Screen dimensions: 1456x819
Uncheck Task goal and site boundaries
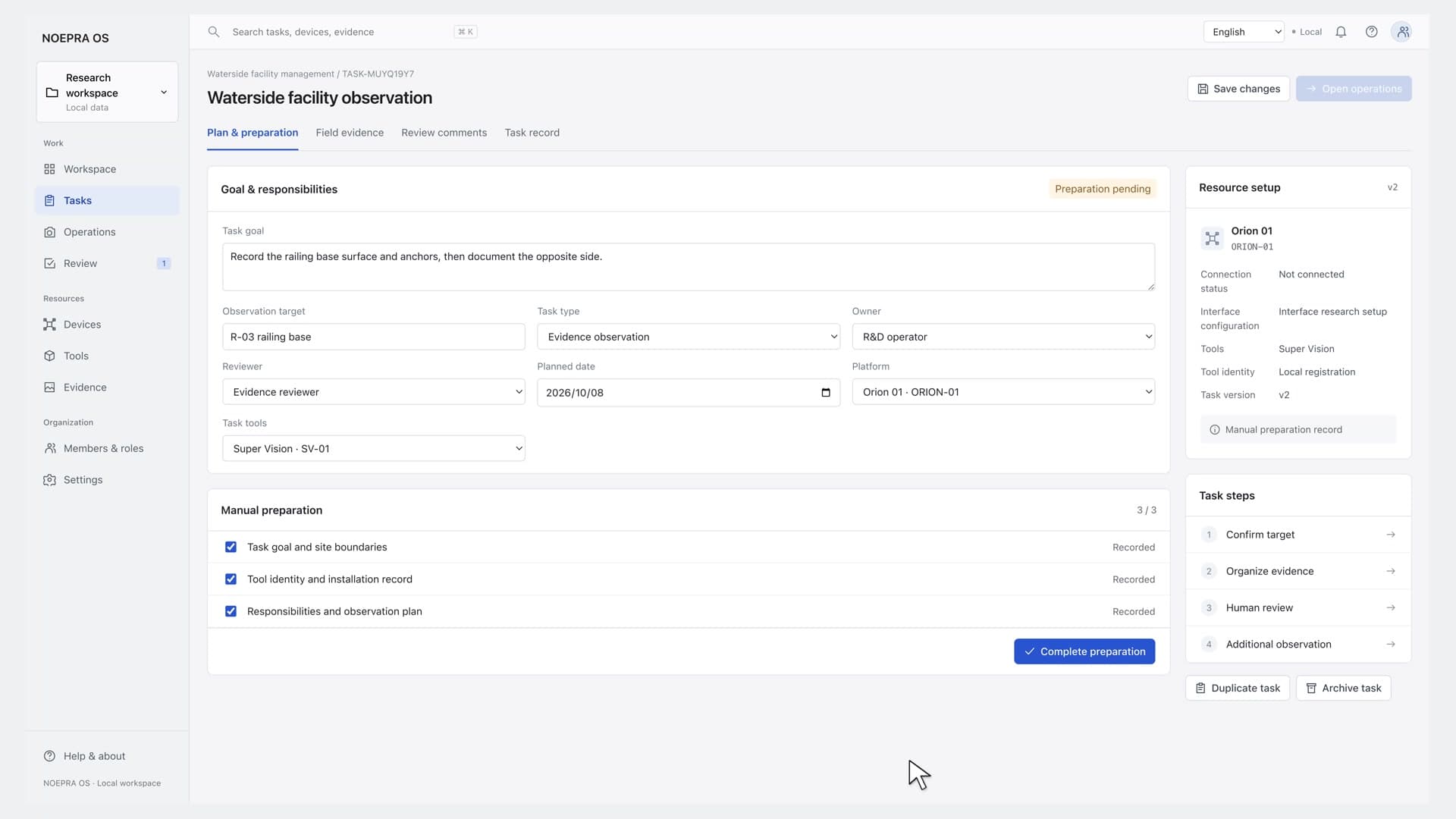point(231,547)
